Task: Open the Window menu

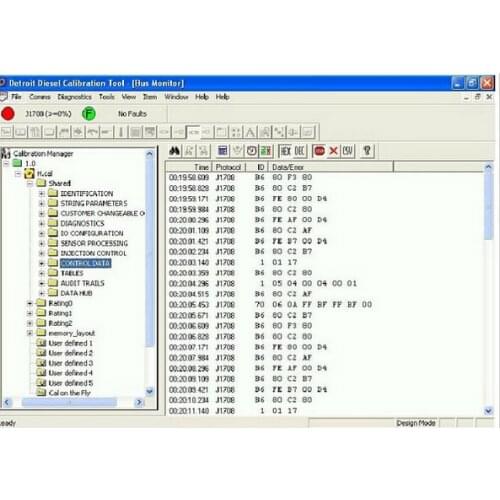Action: [x=176, y=97]
